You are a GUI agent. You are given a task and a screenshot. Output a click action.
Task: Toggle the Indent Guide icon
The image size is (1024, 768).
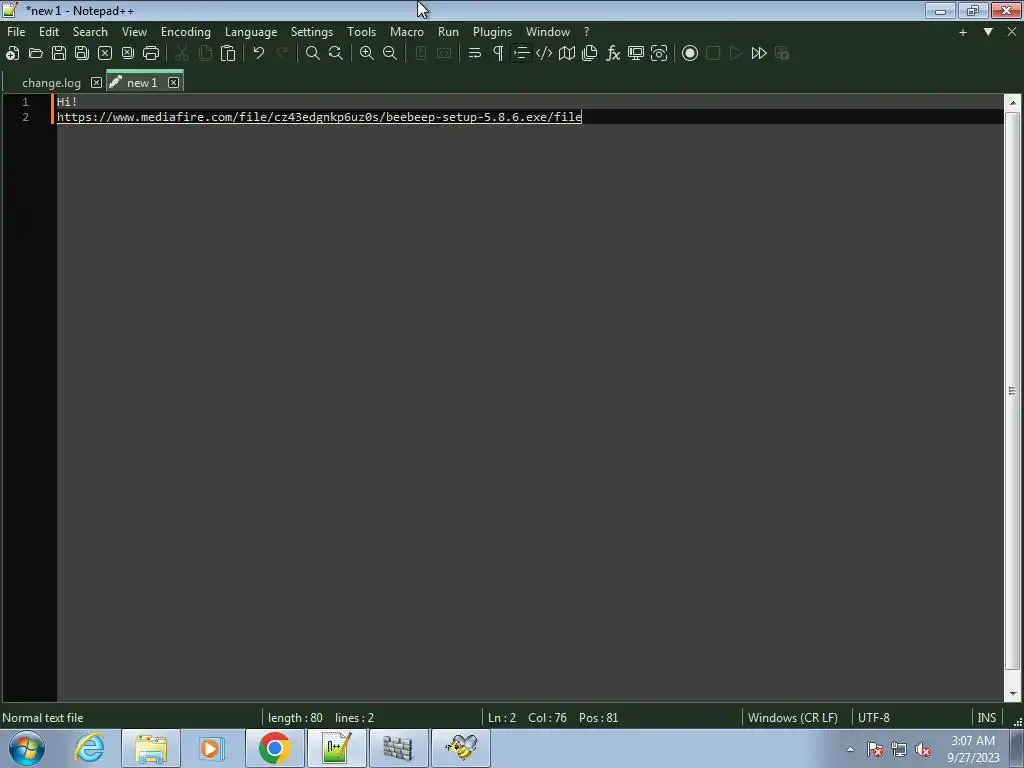pos(521,54)
